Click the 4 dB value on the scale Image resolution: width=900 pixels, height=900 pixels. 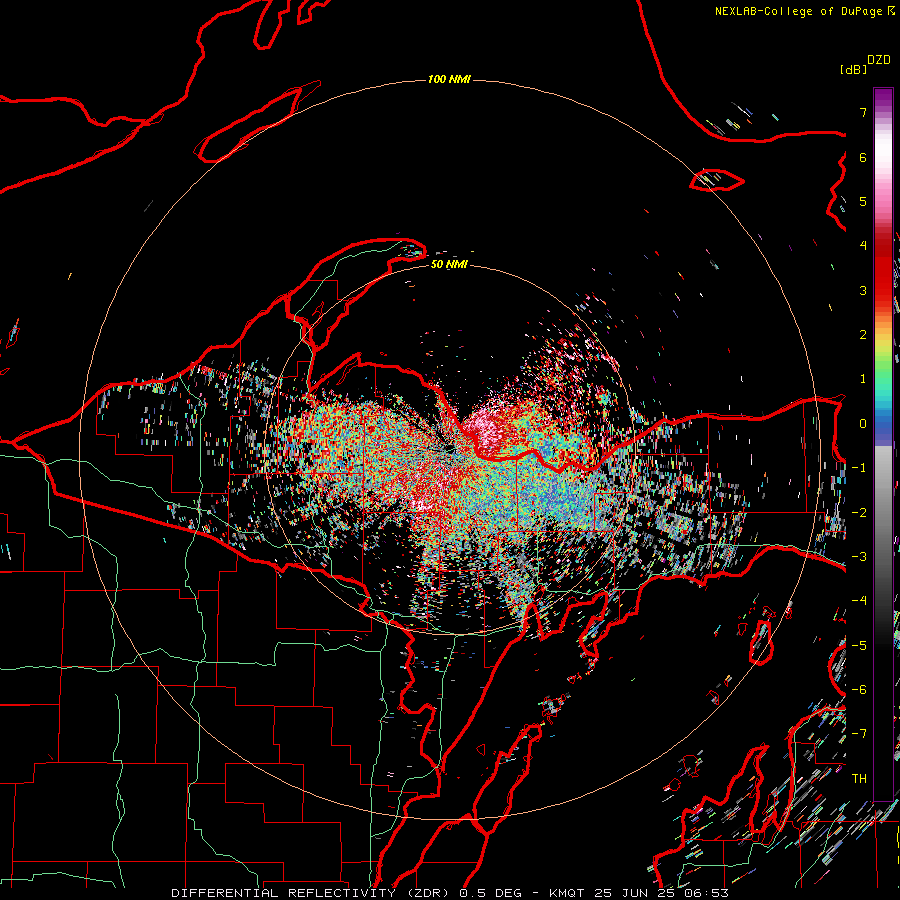coord(863,246)
